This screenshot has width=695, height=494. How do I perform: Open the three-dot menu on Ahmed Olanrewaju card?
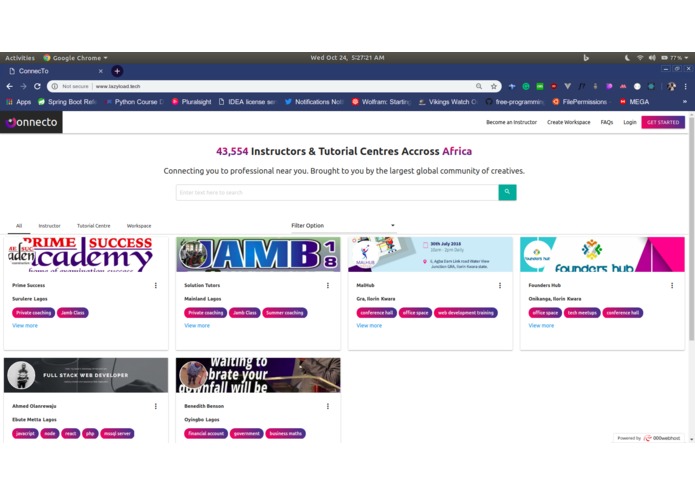click(156, 406)
